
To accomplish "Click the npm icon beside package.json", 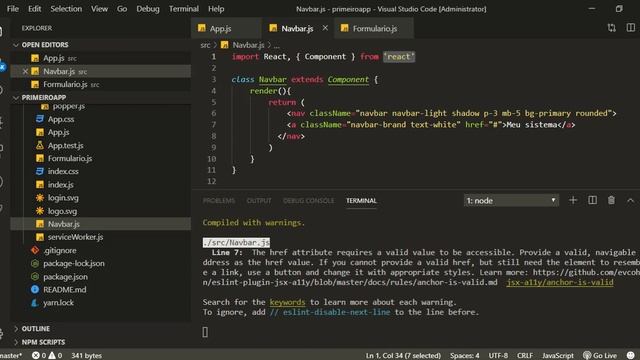I will pos(35,276).
